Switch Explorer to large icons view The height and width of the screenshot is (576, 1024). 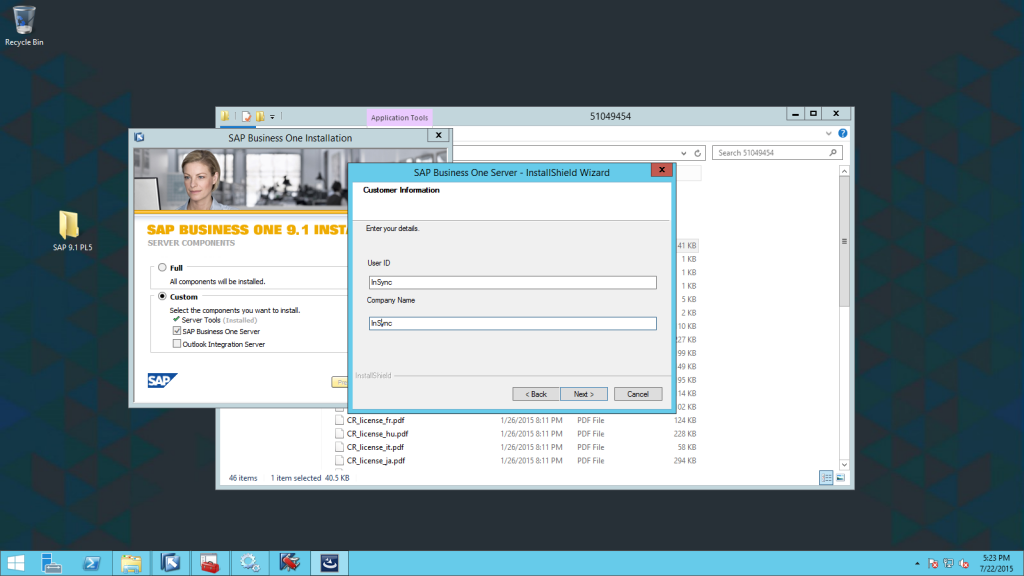(840, 478)
